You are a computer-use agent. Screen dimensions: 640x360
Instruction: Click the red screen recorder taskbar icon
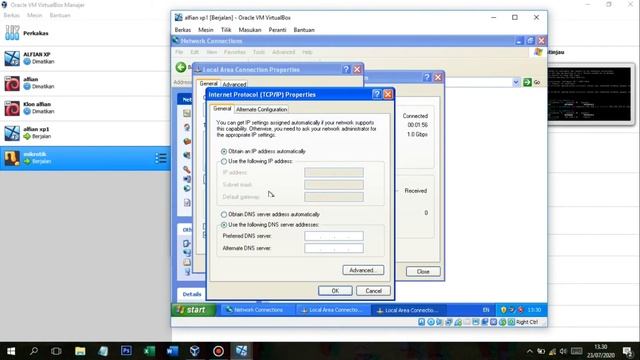[218, 351]
